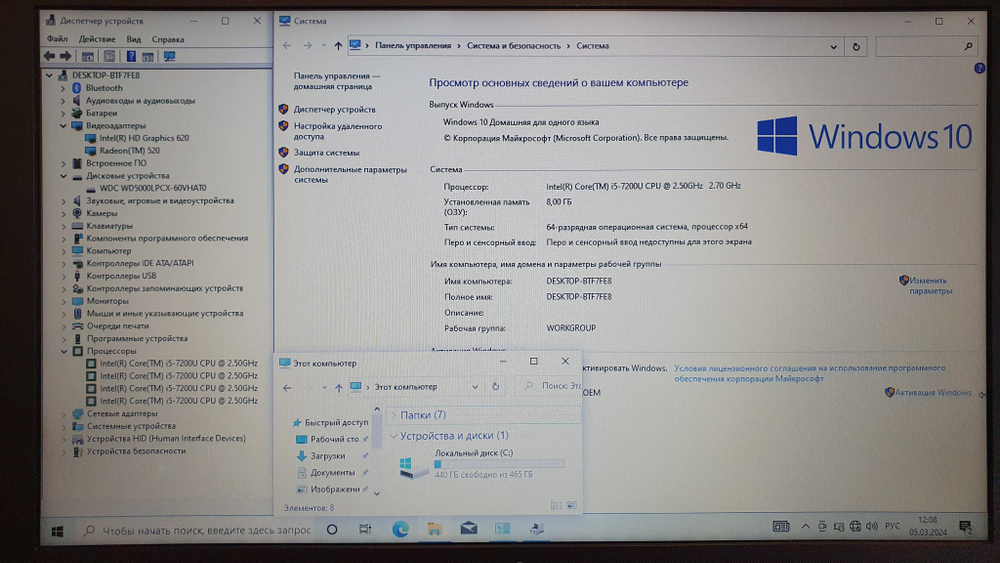Select Сетевые адаптеры category

pyautogui.click(x=122, y=413)
